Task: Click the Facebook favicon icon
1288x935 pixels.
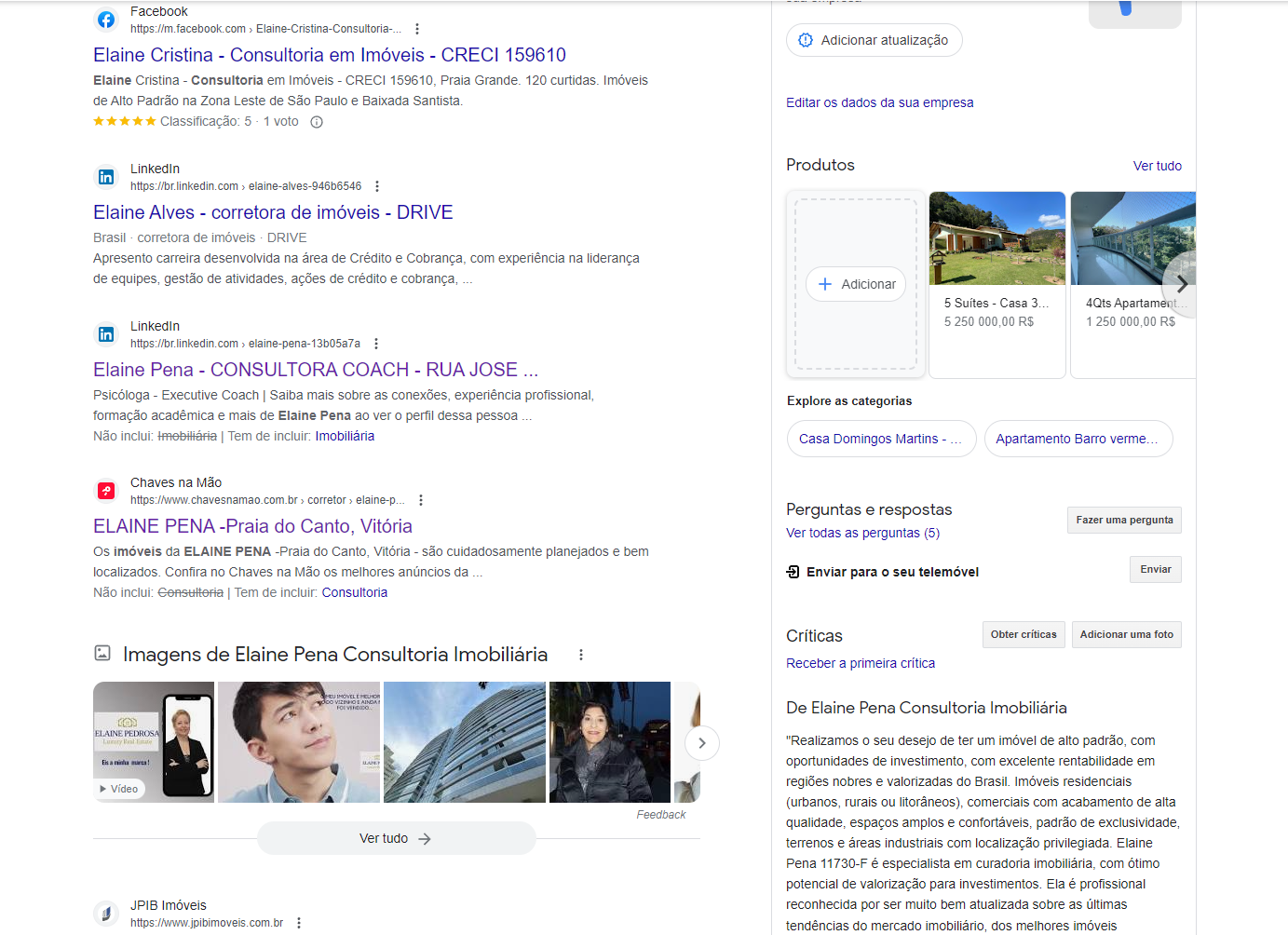Action: [106, 20]
